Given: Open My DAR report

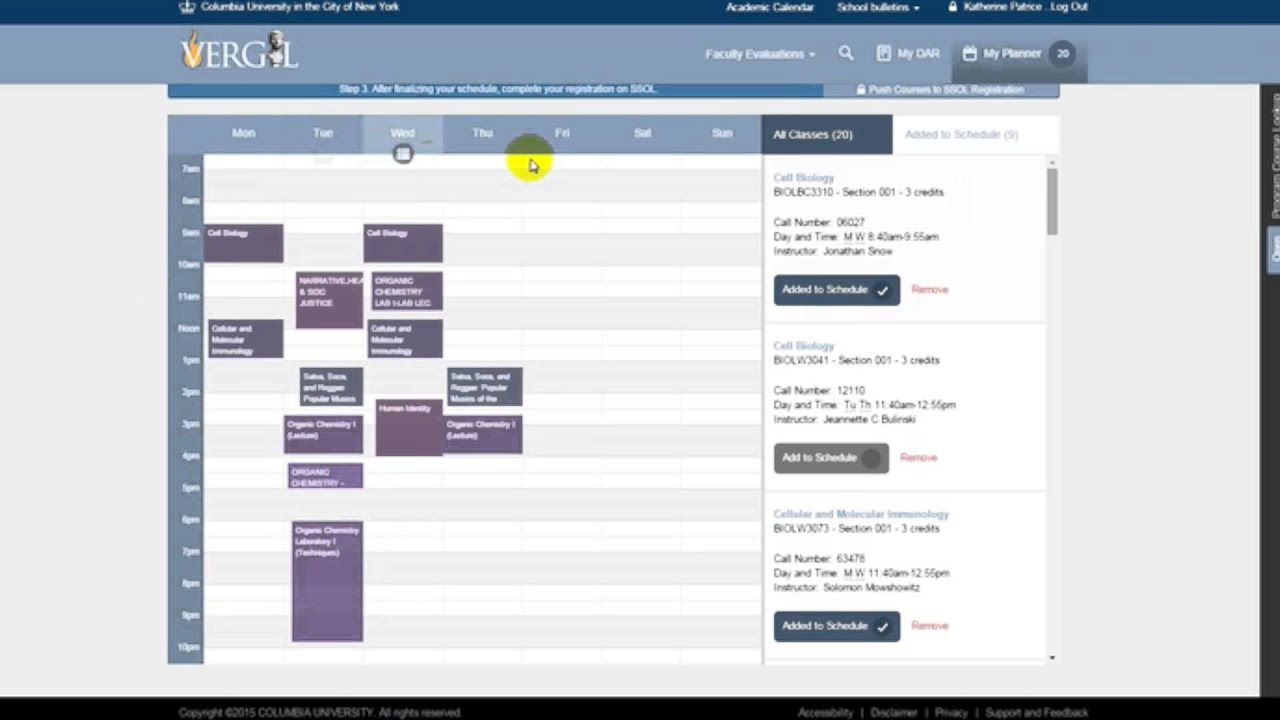Looking at the screenshot, I should [x=908, y=54].
